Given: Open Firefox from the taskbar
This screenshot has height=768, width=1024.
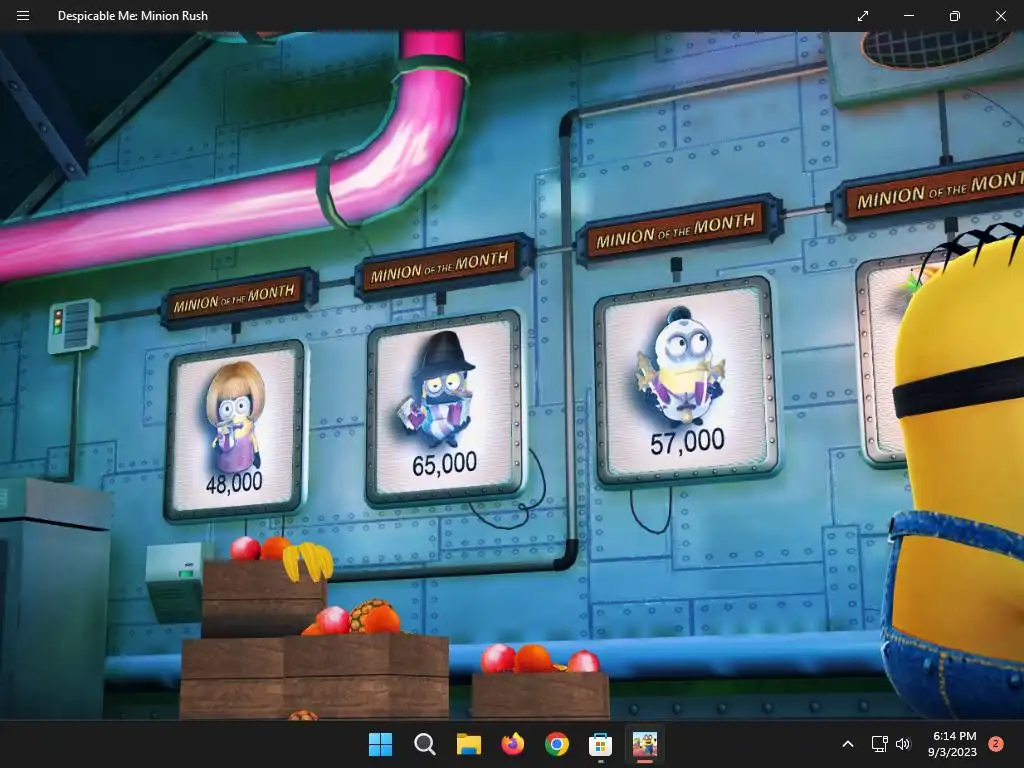Looking at the screenshot, I should tap(513, 744).
